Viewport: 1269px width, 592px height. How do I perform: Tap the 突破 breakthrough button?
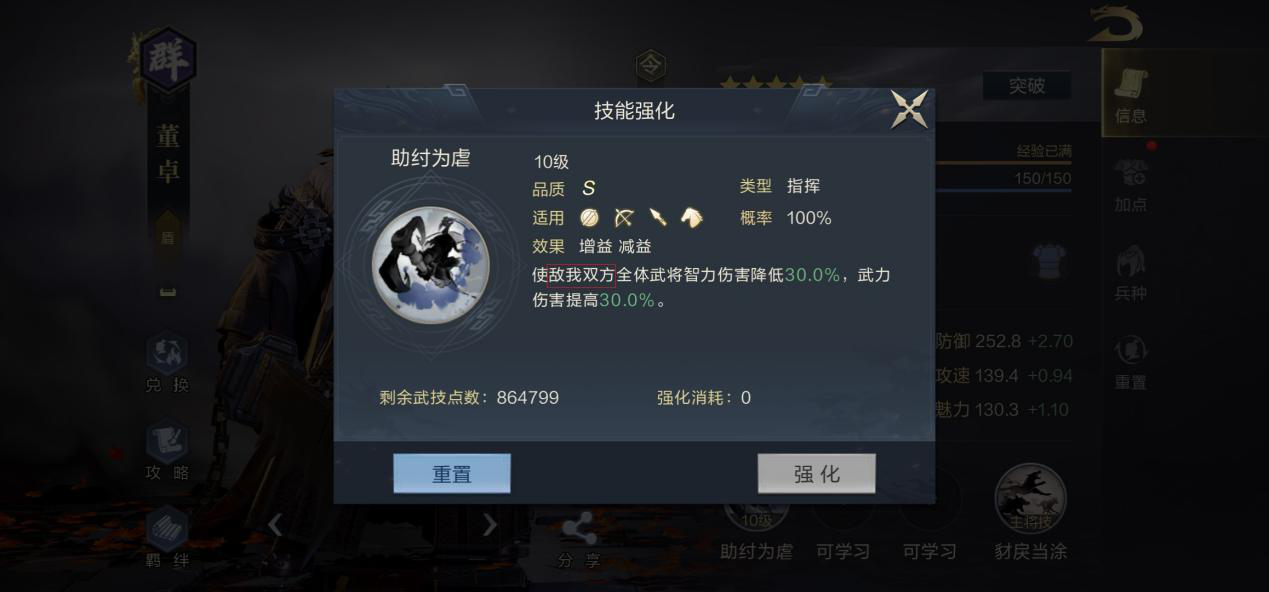1026,86
